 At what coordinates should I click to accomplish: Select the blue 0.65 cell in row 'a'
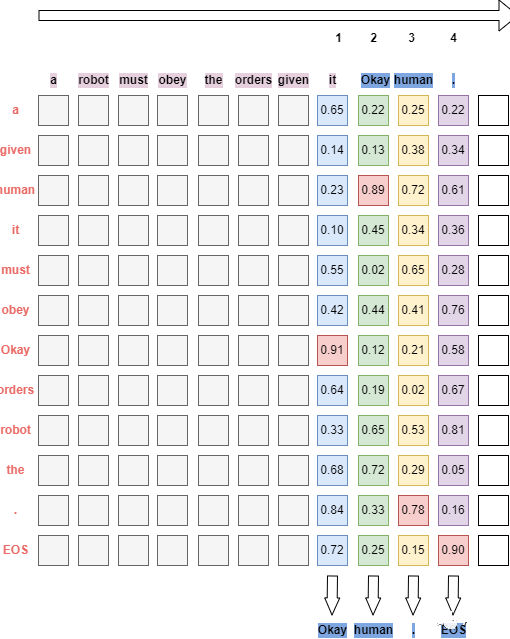[332, 110]
